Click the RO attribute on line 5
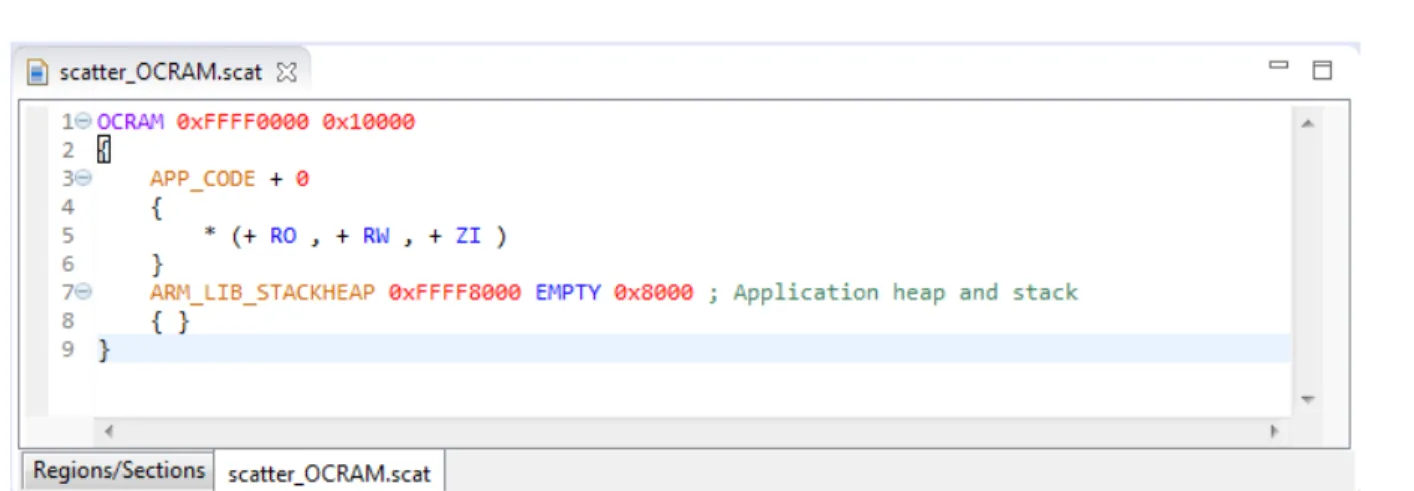The image size is (1414, 491). 283,236
